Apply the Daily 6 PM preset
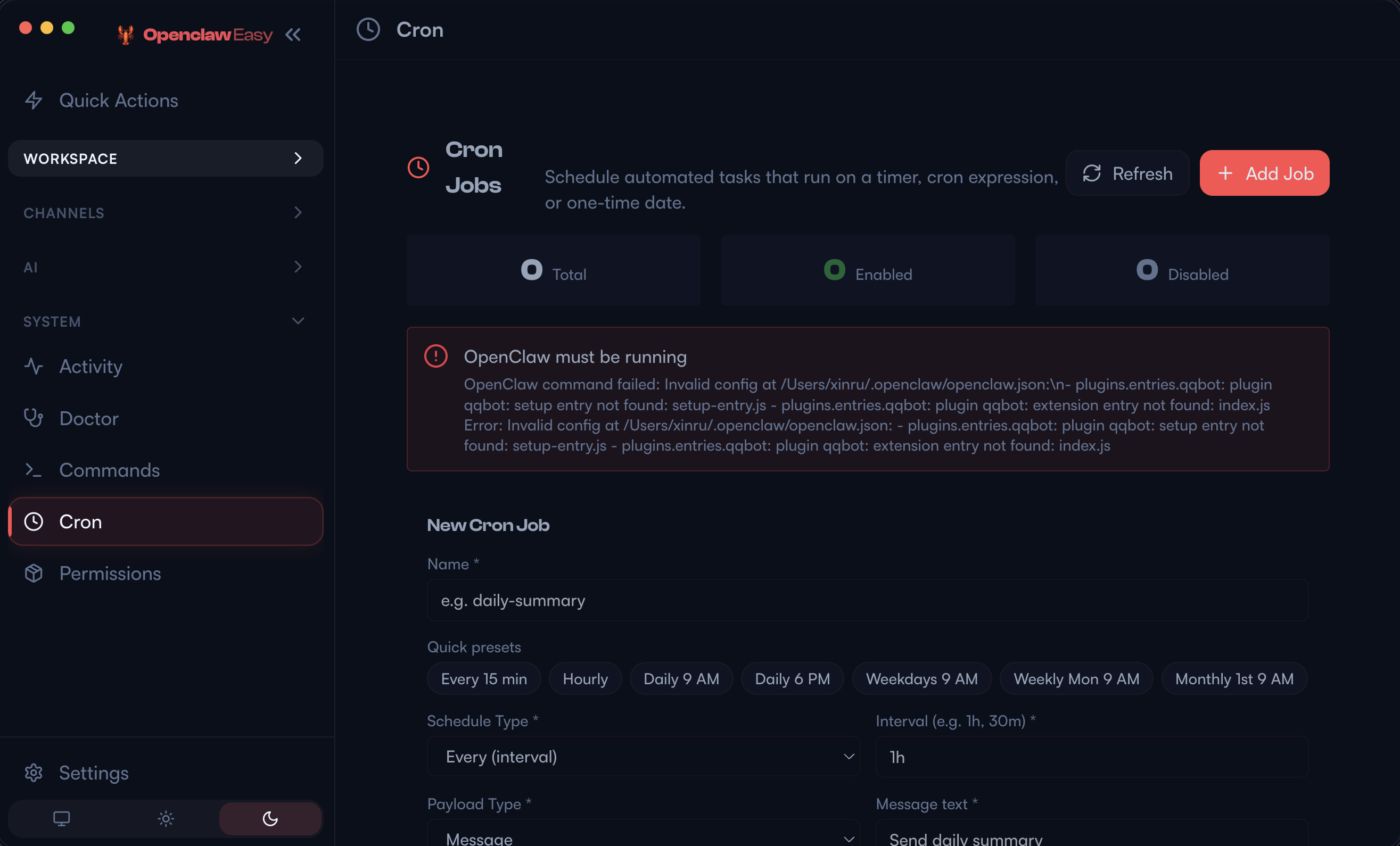 793,679
